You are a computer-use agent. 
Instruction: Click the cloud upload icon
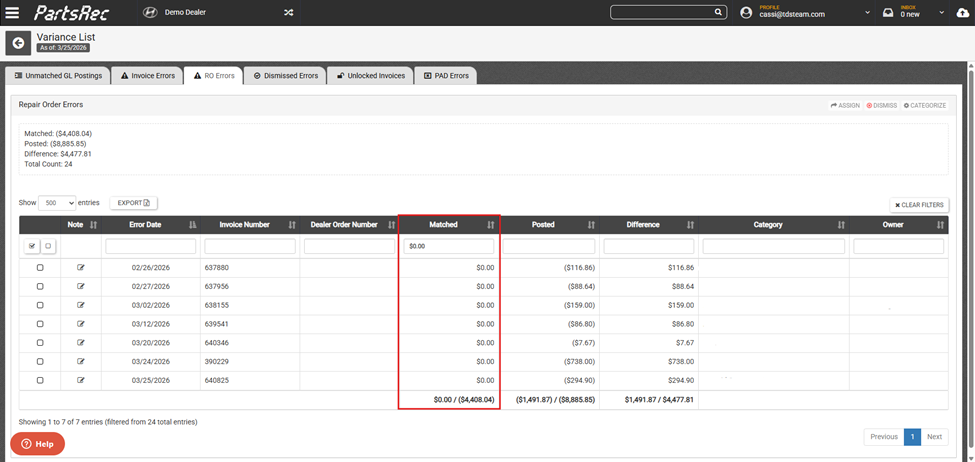tap(963, 12)
